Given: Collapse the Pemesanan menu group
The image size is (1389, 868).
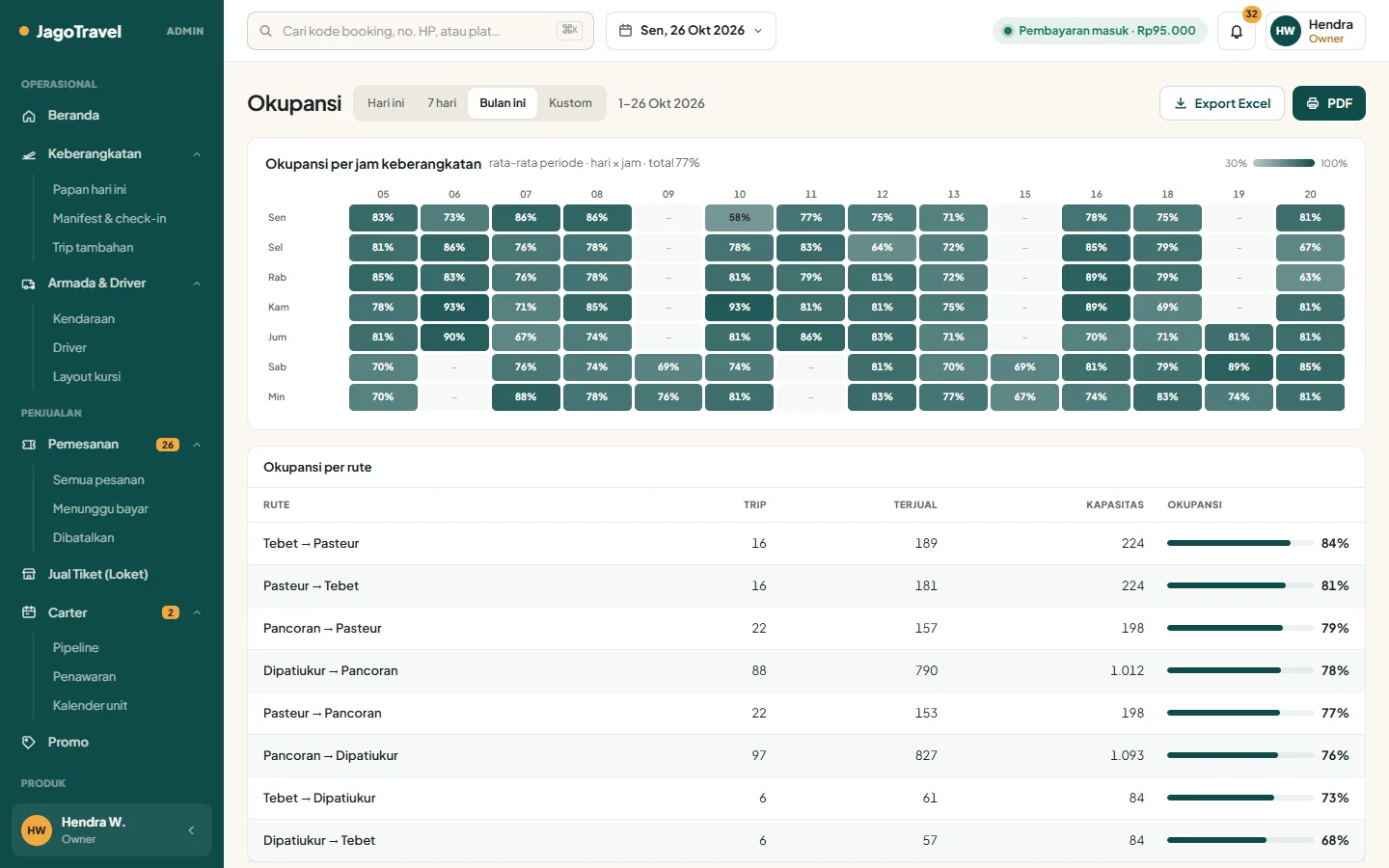Looking at the screenshot, I should coord(197,445).
